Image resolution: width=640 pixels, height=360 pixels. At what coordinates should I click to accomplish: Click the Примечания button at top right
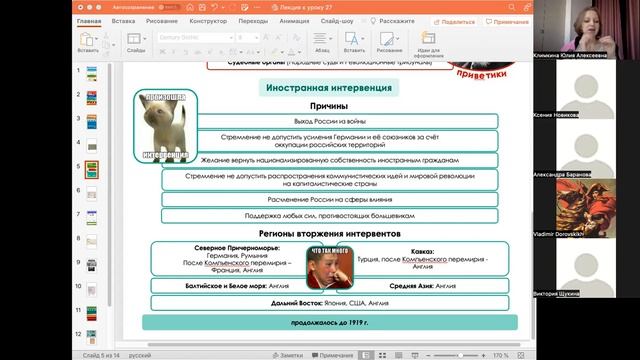(x=507, y=22)
